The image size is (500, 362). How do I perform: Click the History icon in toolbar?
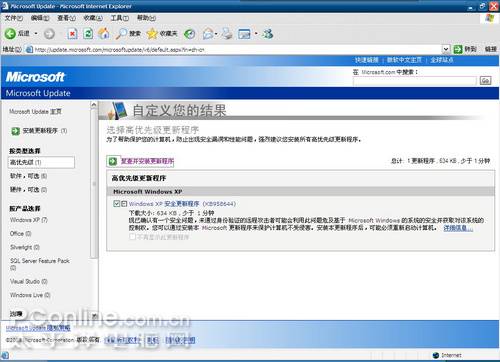(190, 34)
